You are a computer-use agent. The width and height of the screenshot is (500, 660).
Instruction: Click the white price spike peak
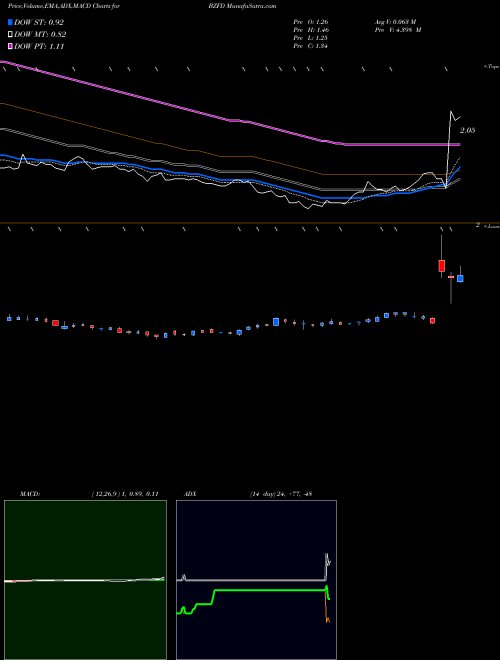[451, 112]
